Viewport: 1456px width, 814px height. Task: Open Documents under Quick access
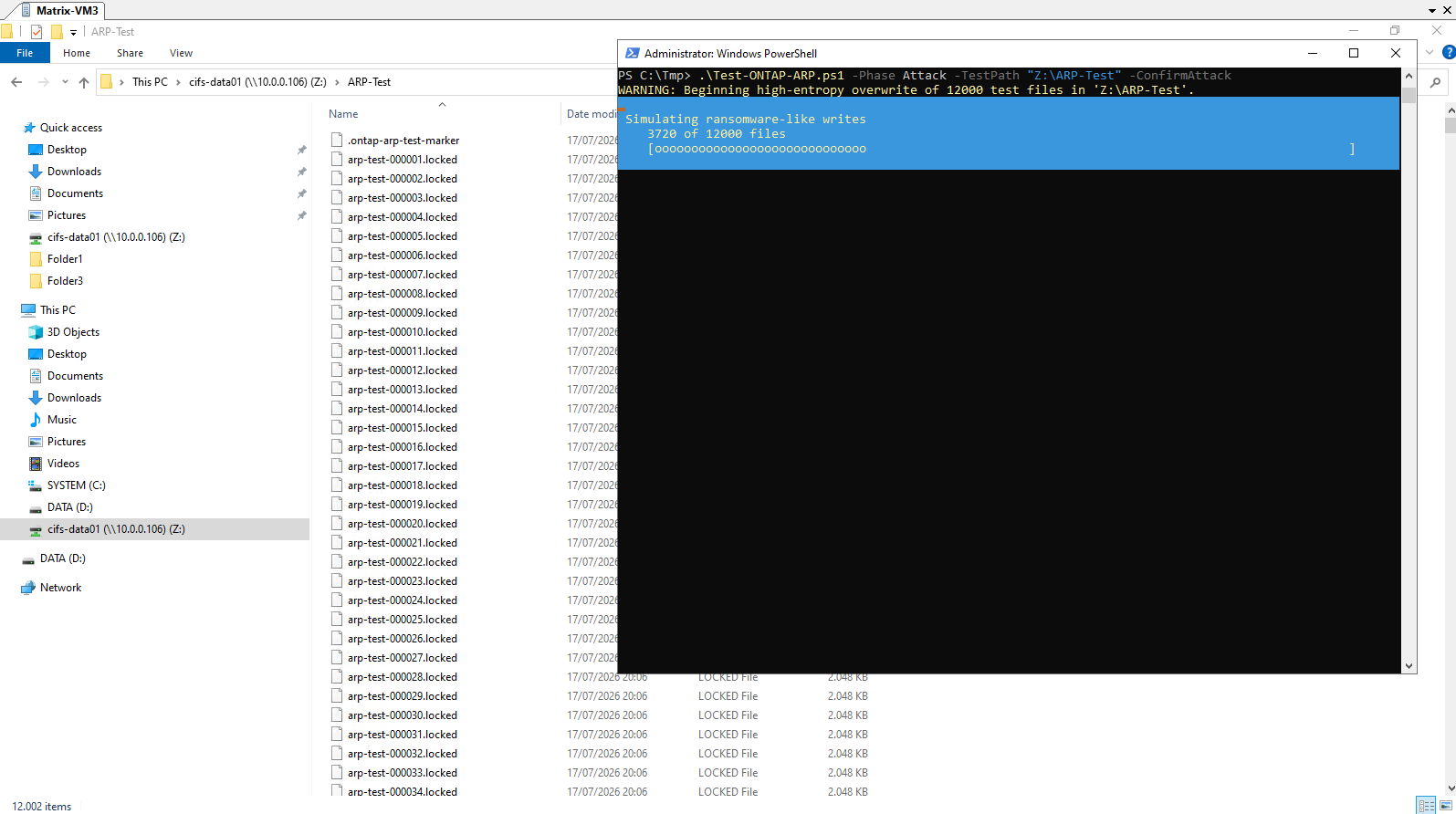coord(75,193)
